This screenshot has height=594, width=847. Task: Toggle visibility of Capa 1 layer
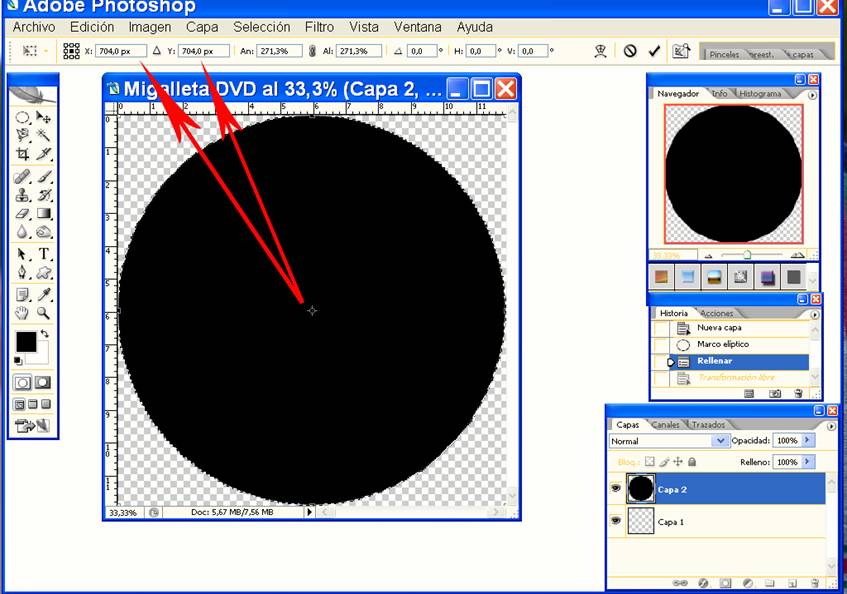pos(615,522)
